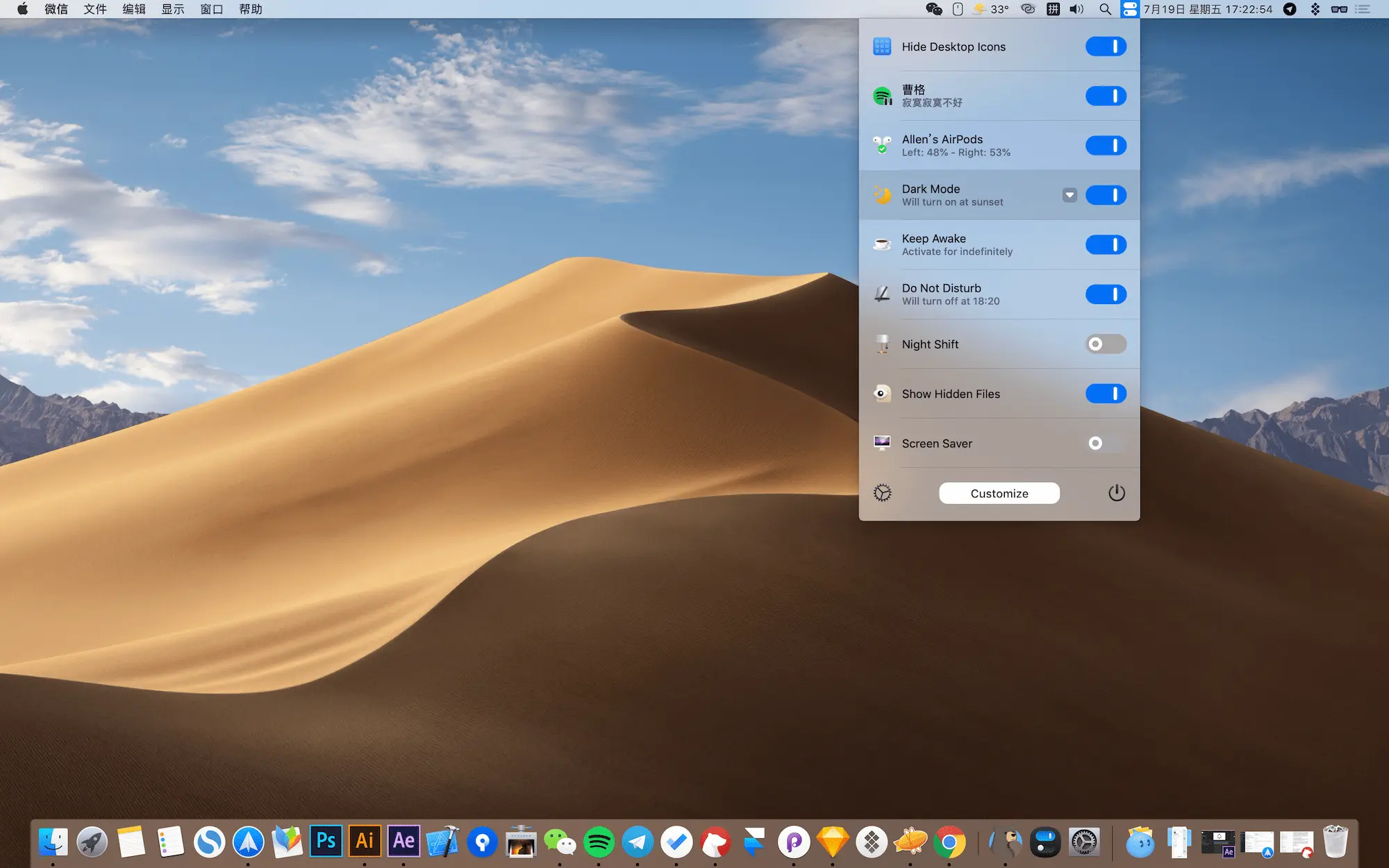Open Spotlight search from the menu bar
This screenshot has height=868, width=1389.
(x=1104, y=9)
